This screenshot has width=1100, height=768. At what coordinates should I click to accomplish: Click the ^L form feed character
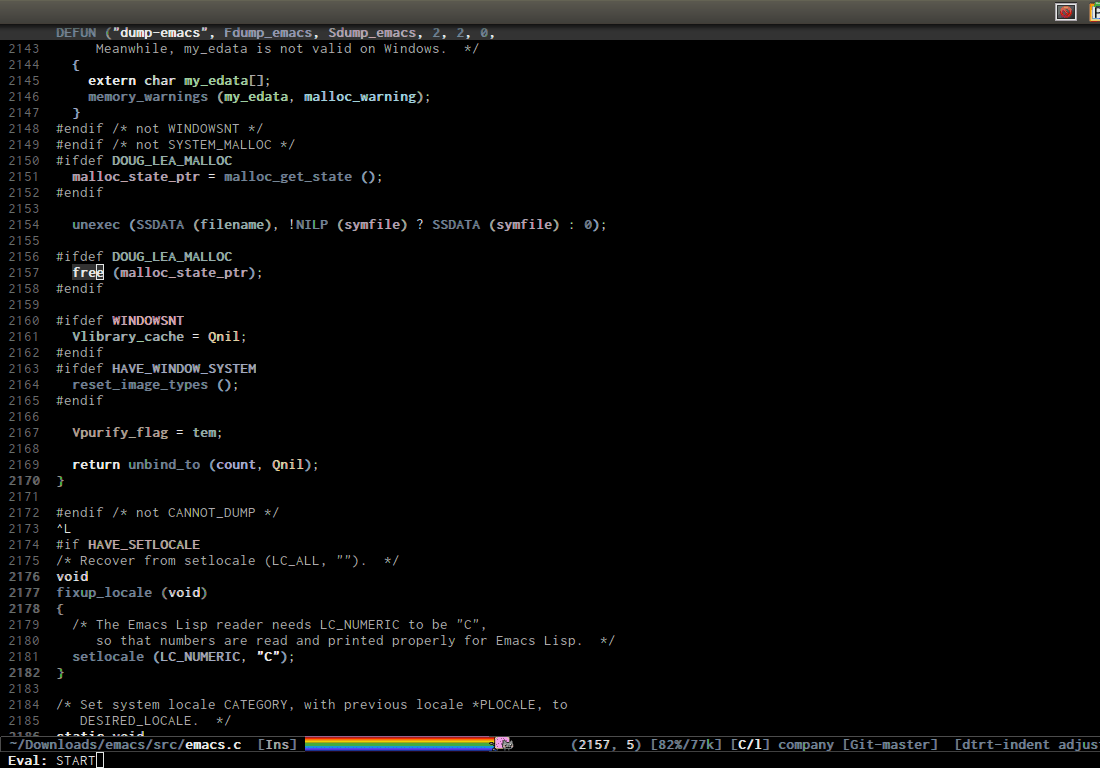point(64,529)
